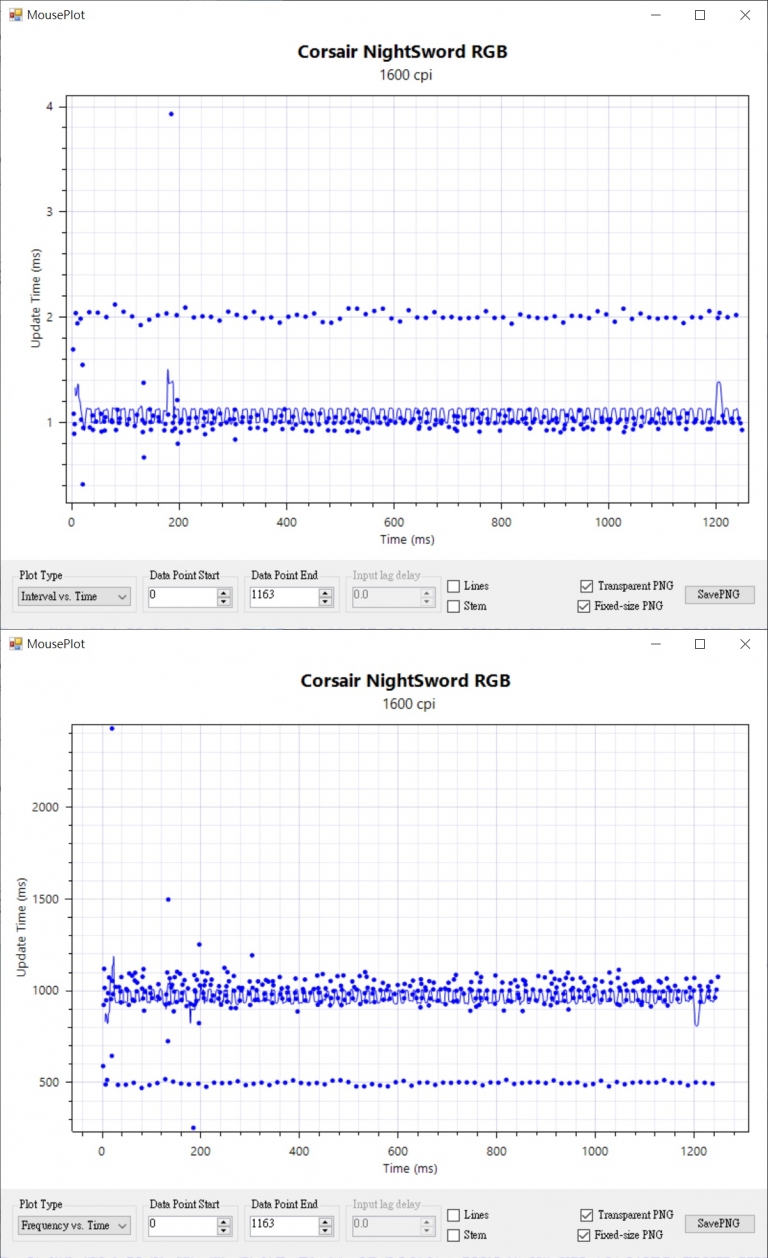768x1258 pixels.
Task: Increment Data Point End in top window
Action: tap(326, 592)
